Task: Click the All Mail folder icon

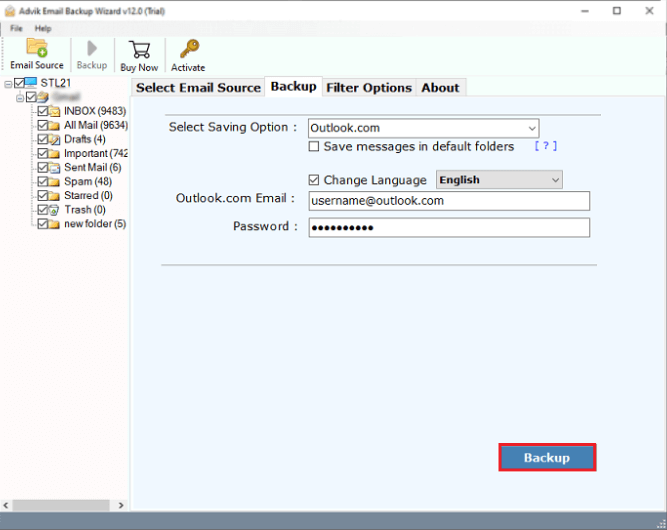Action: [54, 125]
